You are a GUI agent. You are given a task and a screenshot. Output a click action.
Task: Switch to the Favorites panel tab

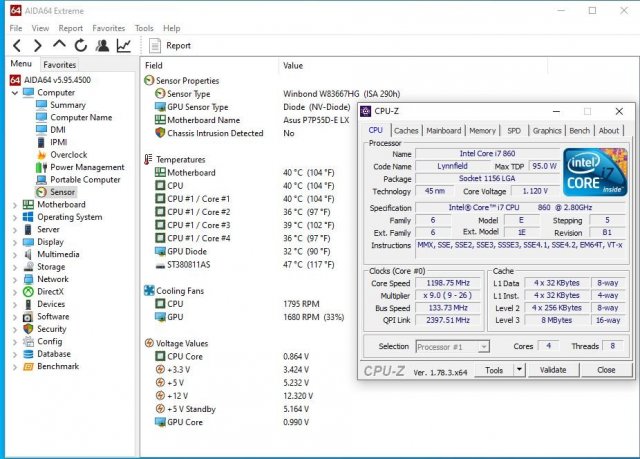coord(59,64)
